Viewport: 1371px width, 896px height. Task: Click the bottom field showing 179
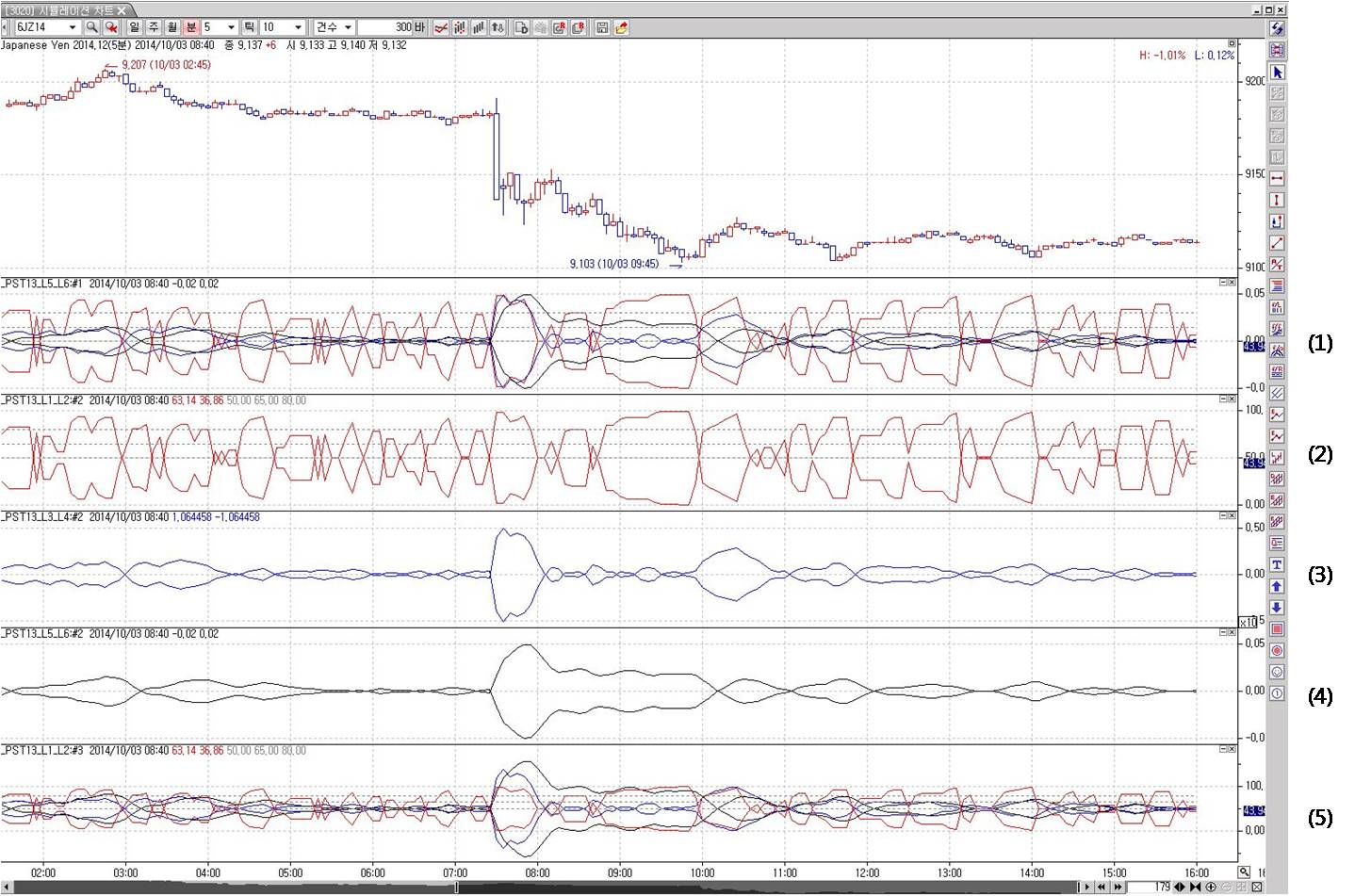click(1150, 888)
